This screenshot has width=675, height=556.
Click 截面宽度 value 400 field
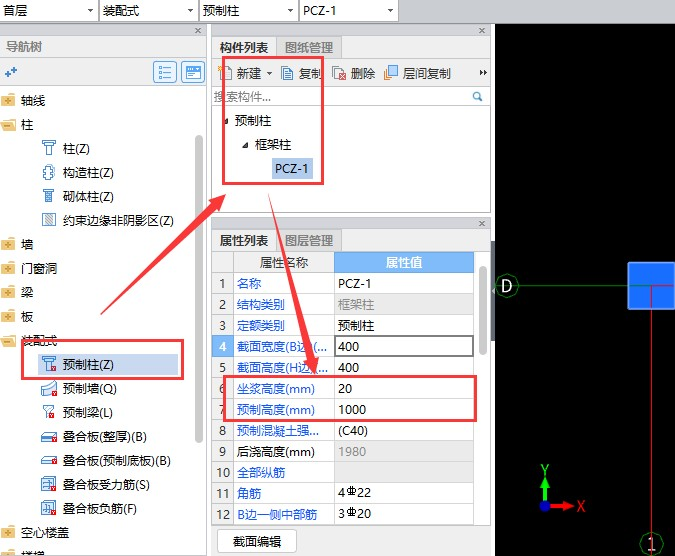click(404, 346)
